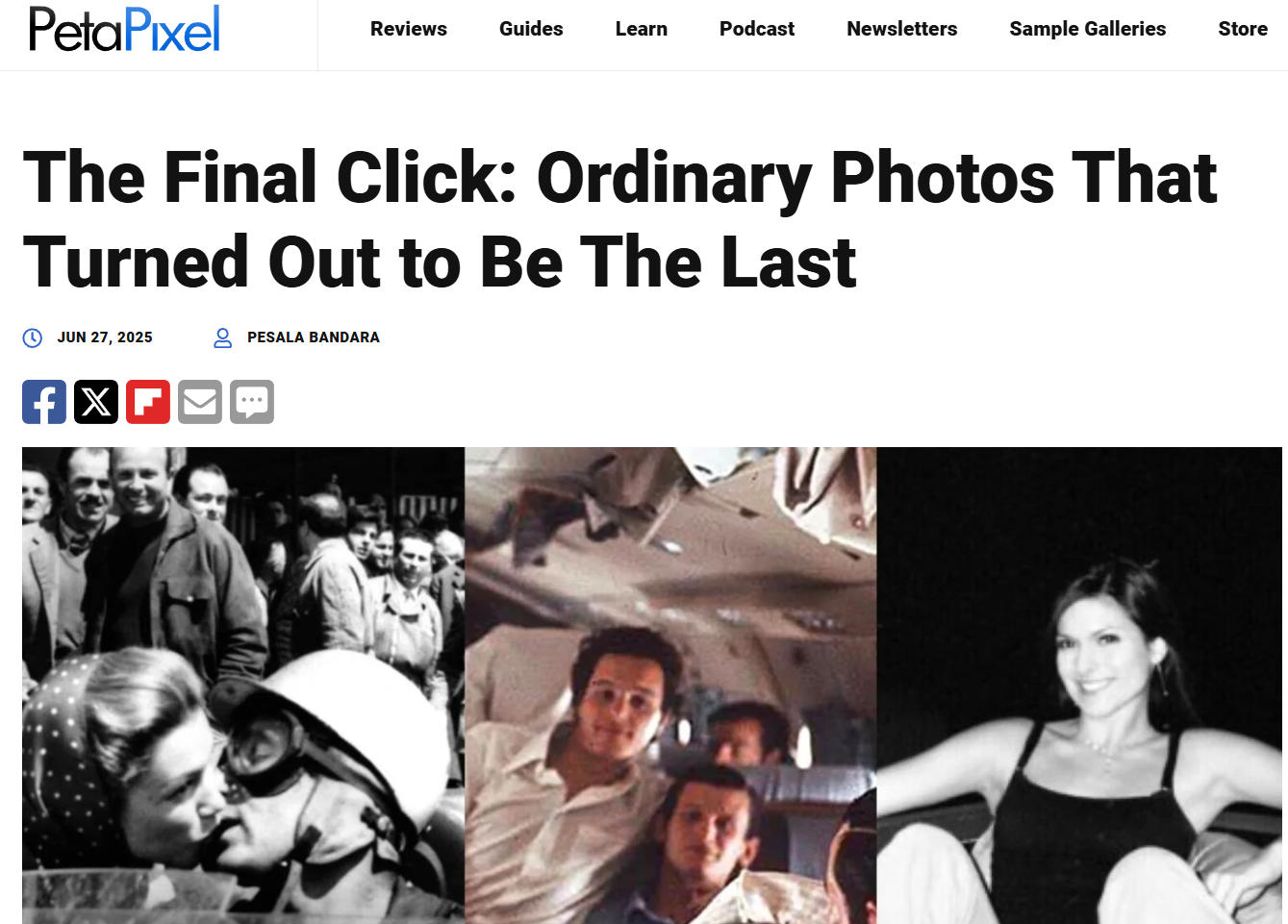Share article via email icon
The height and width of the screenshot is (924, 1288).
(x=200, y=402)
